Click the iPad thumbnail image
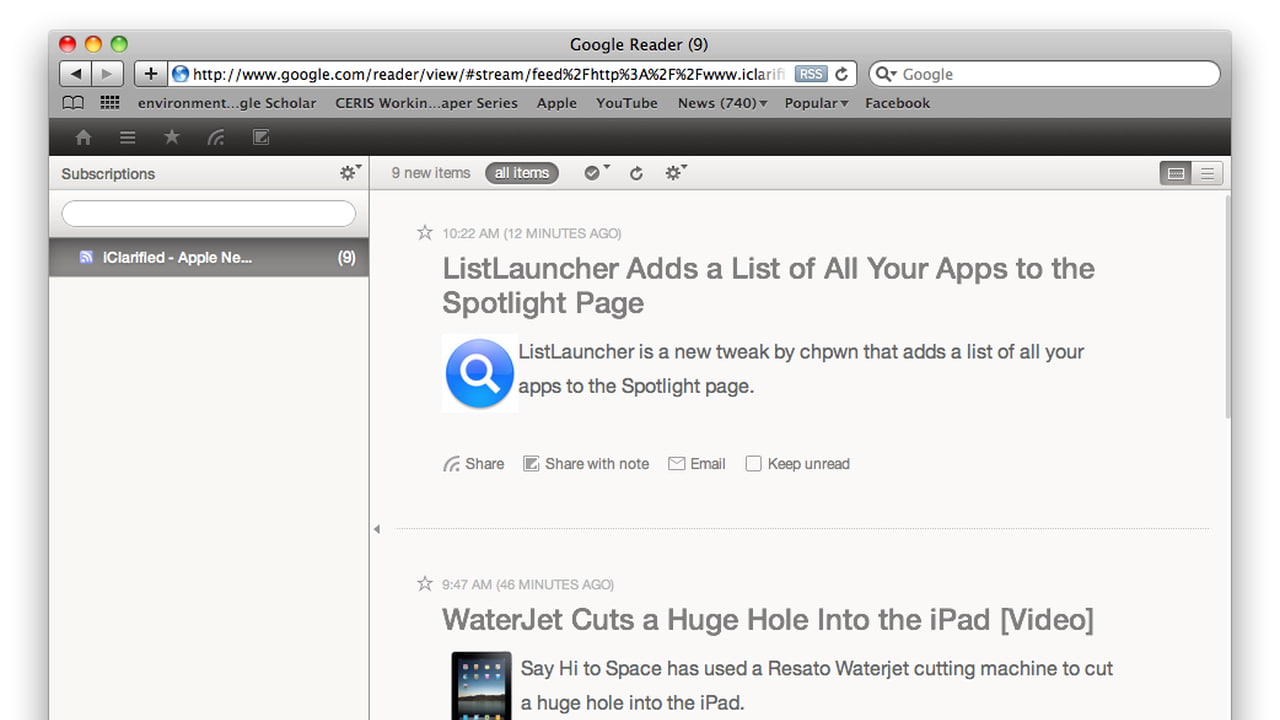This screenshot has height=720, width=1280. click(481, 686)
